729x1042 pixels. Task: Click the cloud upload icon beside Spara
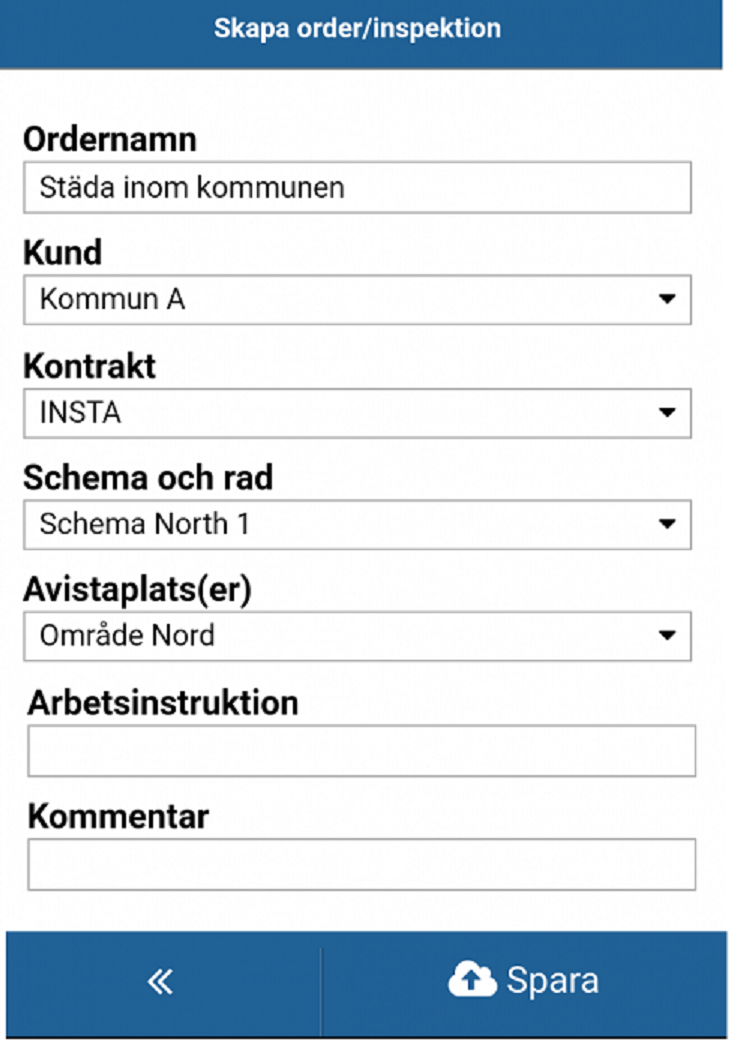[472, 980]
